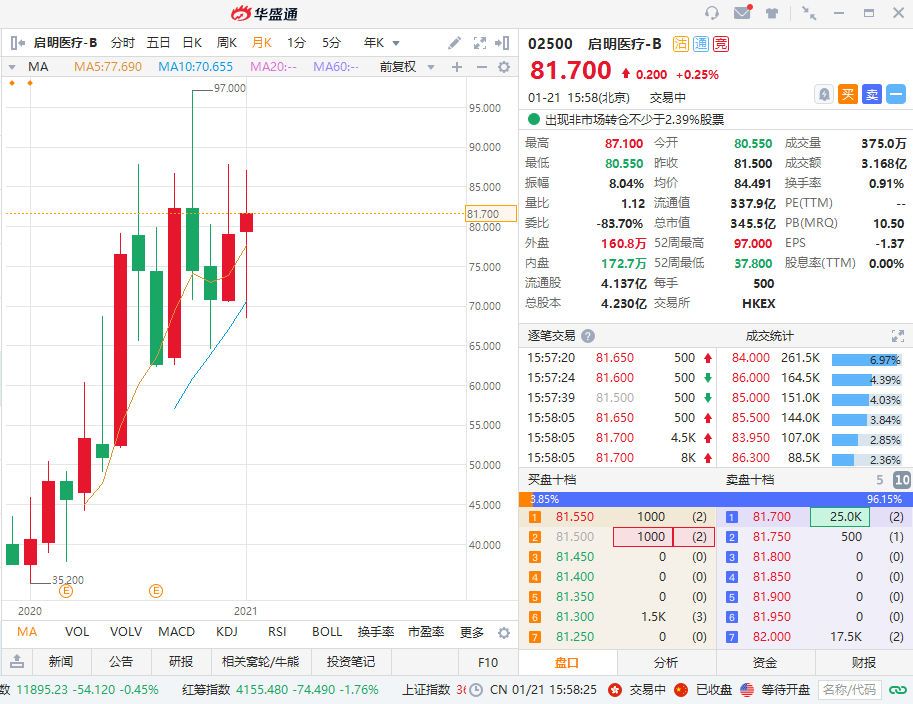Open MA indicator settings gear

tap(504, 67)
